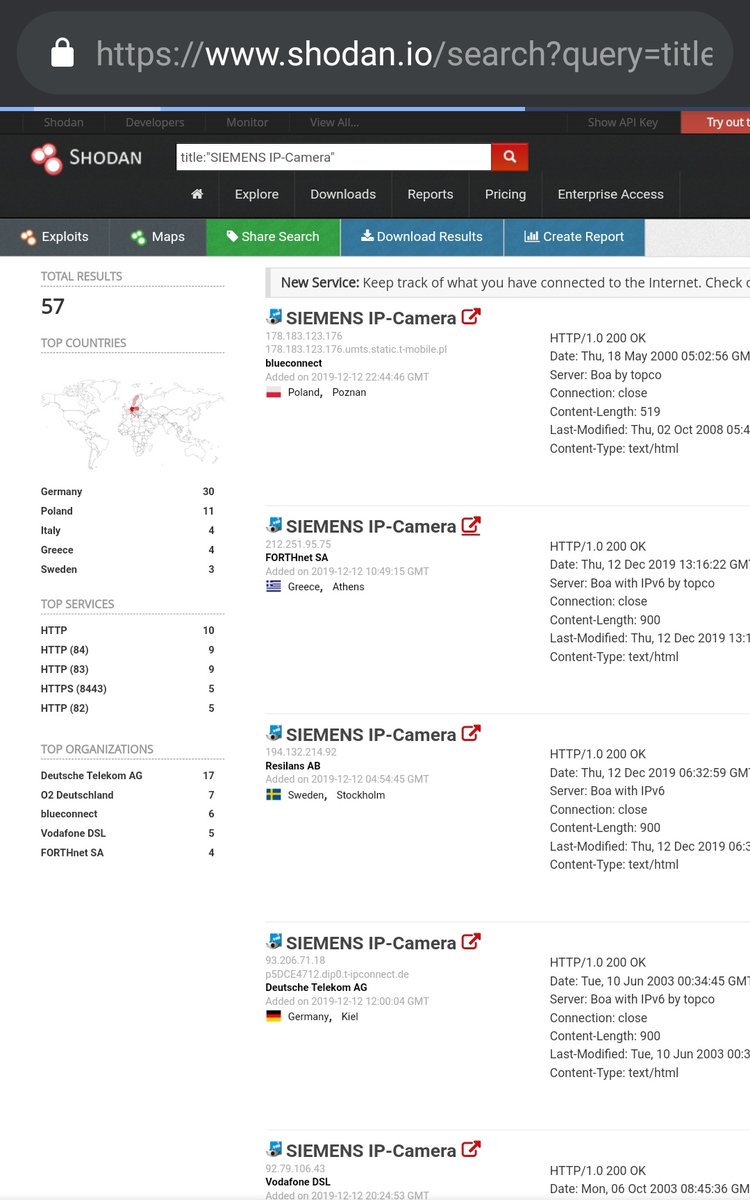Click the Shodan logo
The height and width of the screenshot is (1200, 750).
(x=86, y=157)
